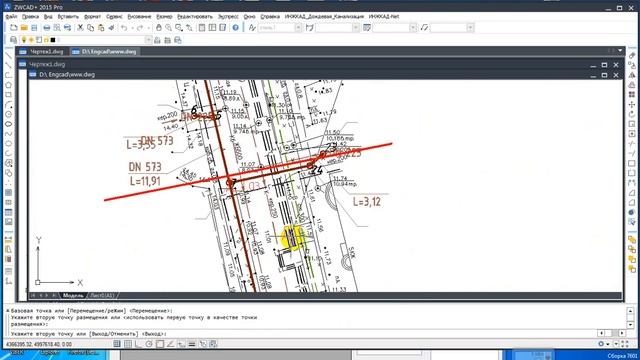Open document tabs list arrow
Image resolution: width=640 pixels, height=360 pixels.
point(620,51)
